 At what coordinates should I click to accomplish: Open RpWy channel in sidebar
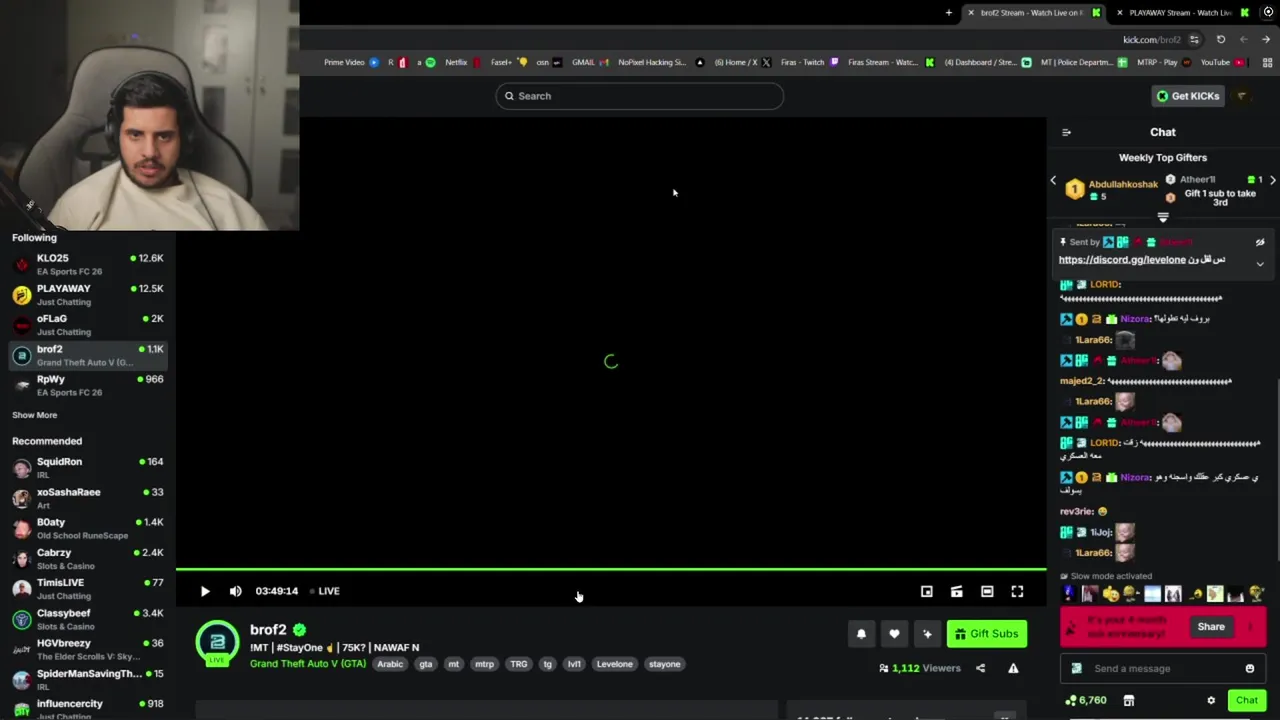[88, 385]
